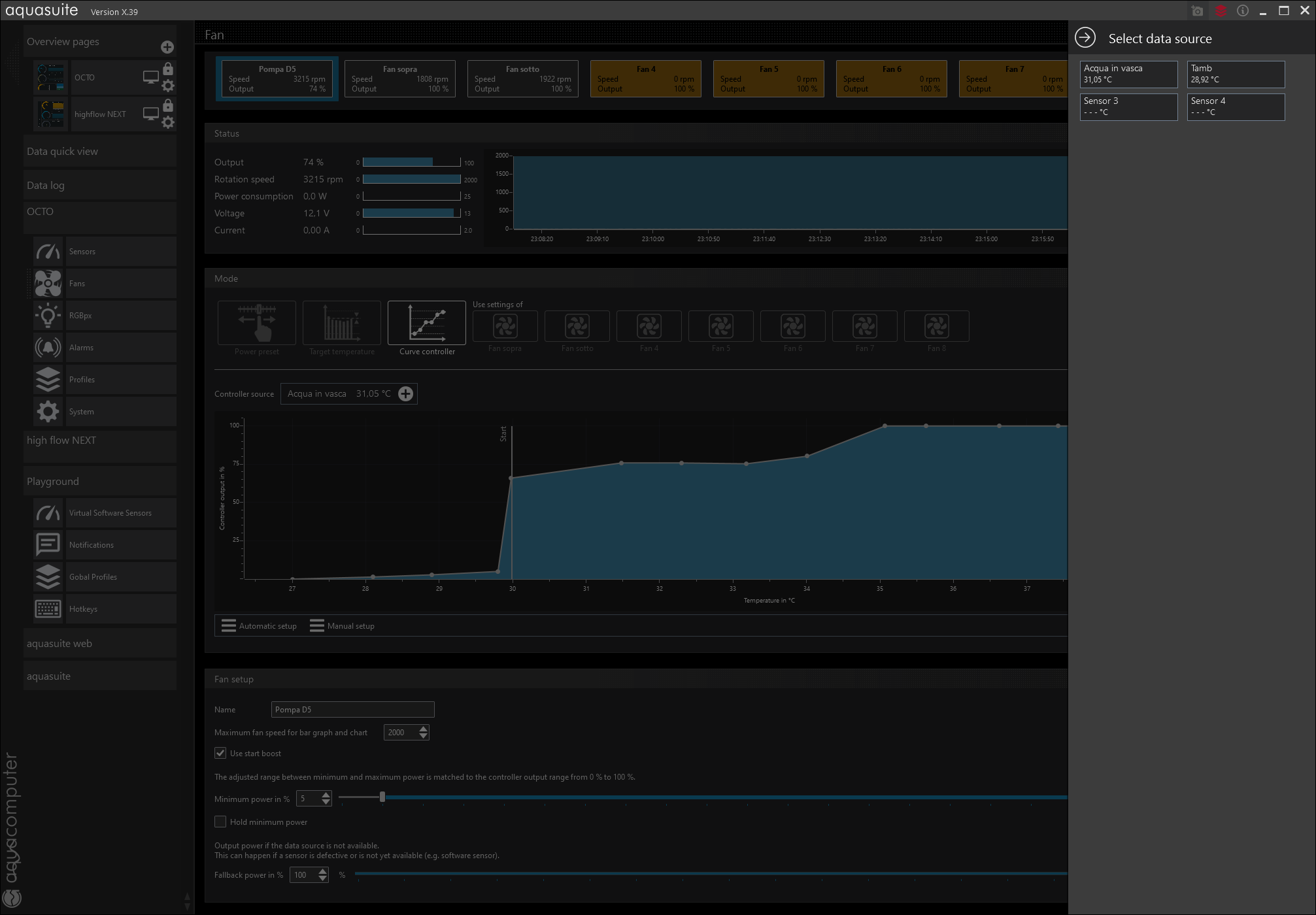Click curve point at Start line near 30 °C
Screen dimensions: 1316x915
511,478
